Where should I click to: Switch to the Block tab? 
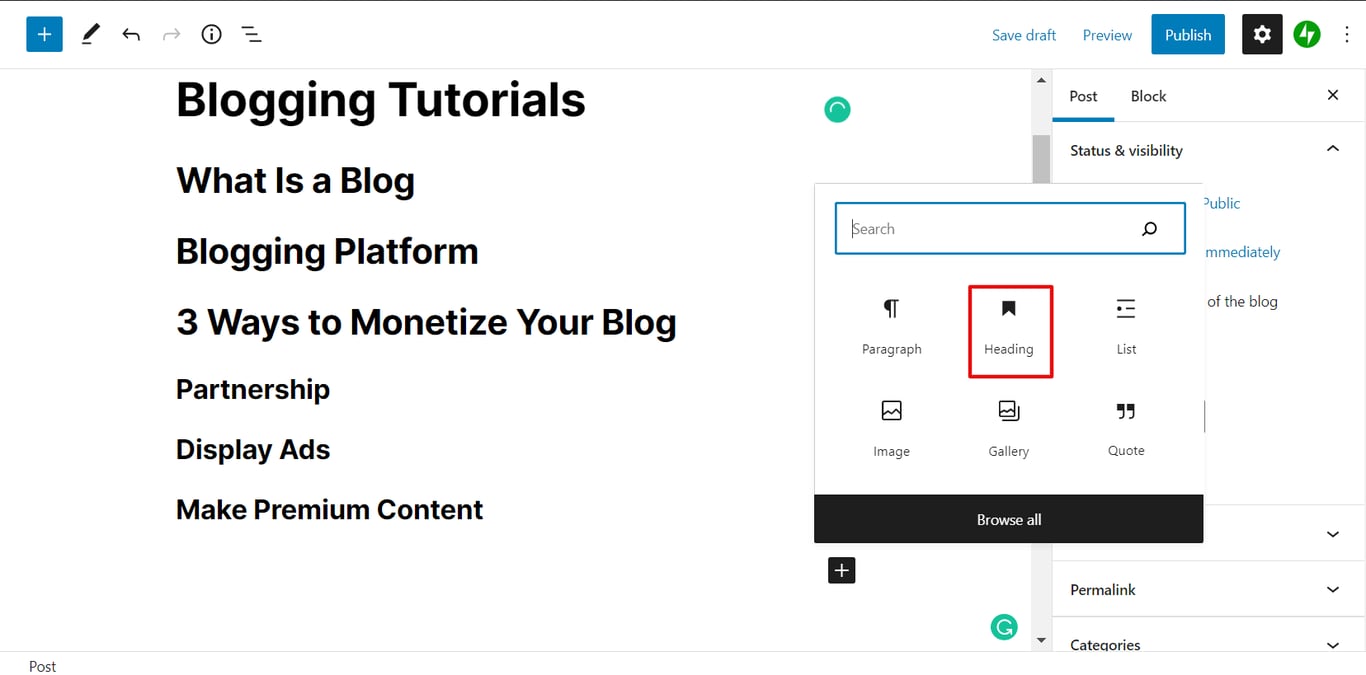pyautogui.click(x=1148, y=96)
